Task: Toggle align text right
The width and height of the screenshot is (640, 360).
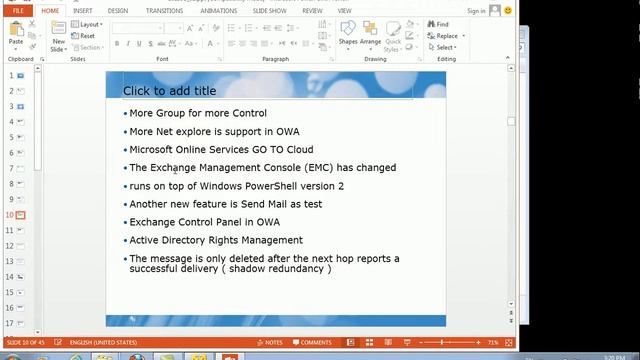Action: [253, 44]
